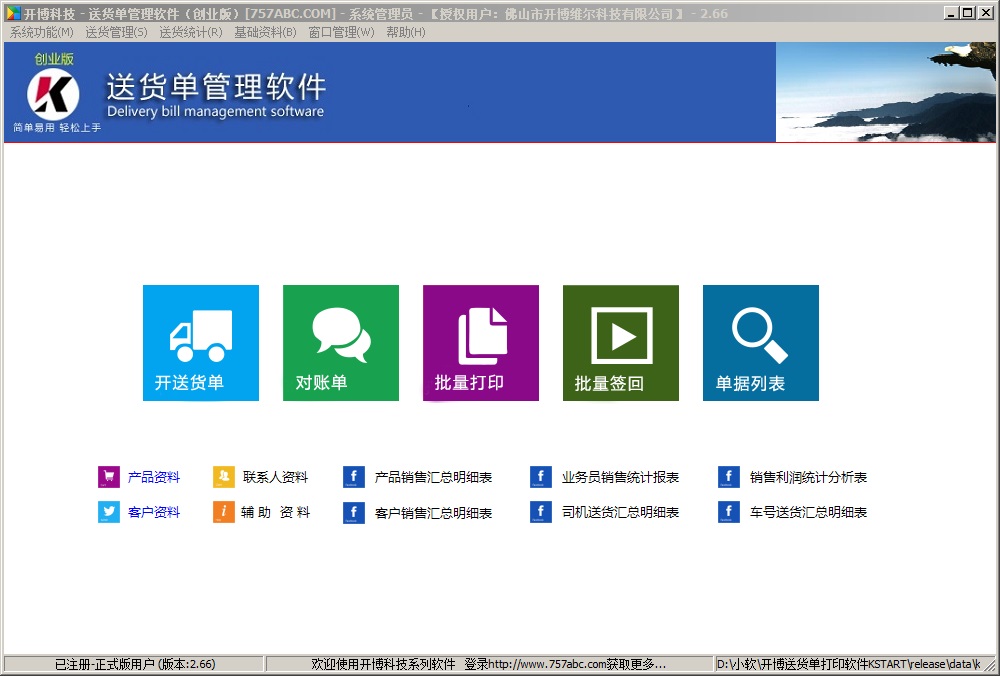Click the blue f icon beside 客户销售汇总明细表
The width and height of the screenshot is (1000, 676).
point(354,513)
